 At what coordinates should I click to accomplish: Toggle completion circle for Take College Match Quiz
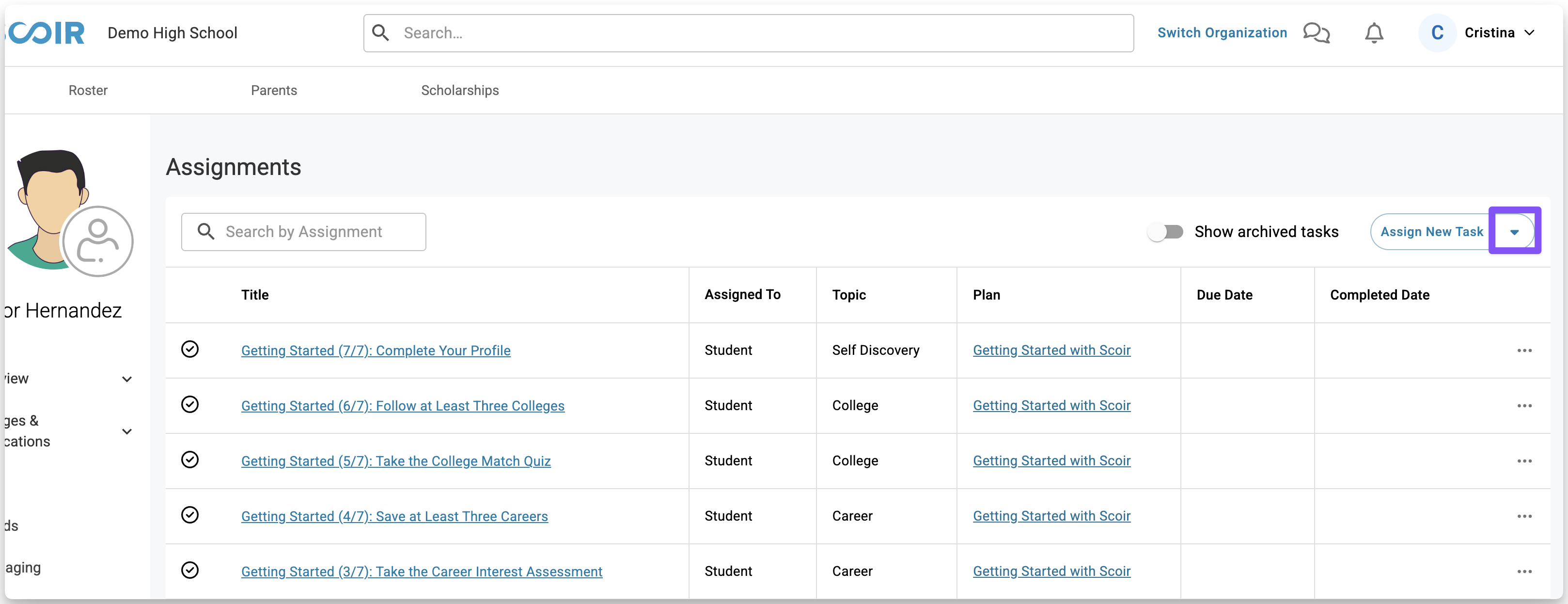pyautogui.click(x=190, y=460)
